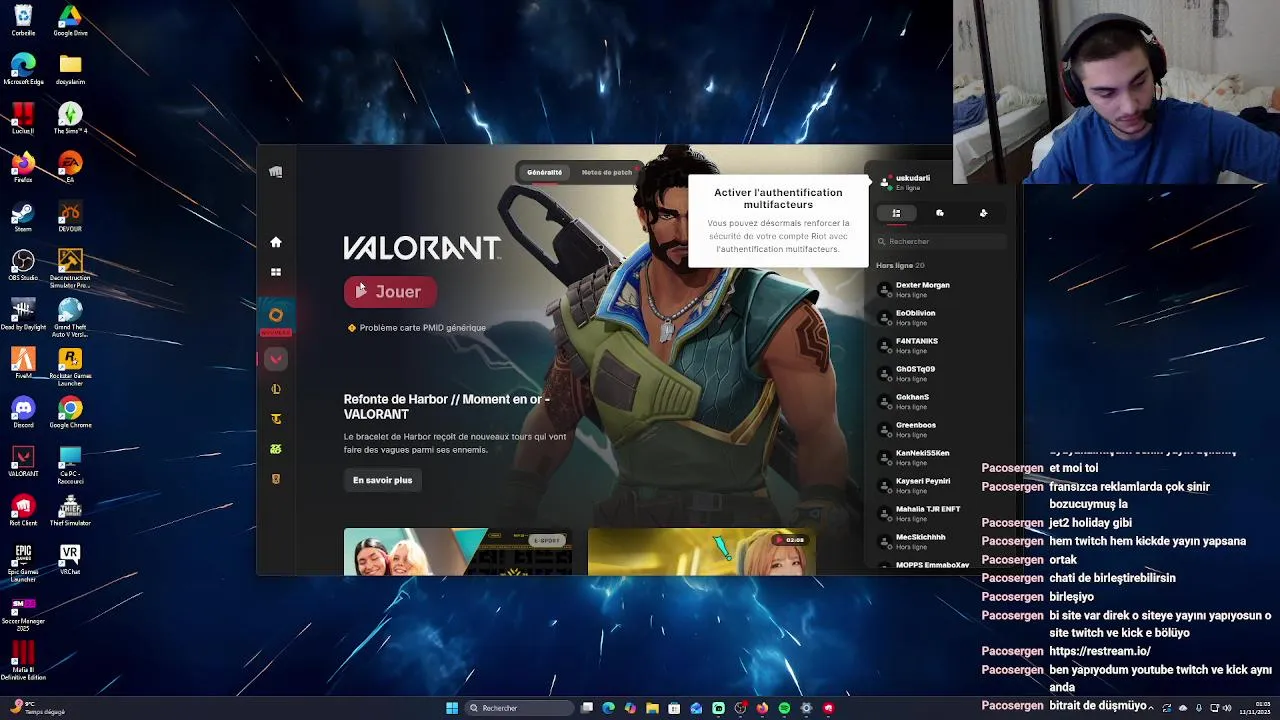Open the Discord desktop shortcut
This screenshot has width=1280, height=720.
[23, 412]
